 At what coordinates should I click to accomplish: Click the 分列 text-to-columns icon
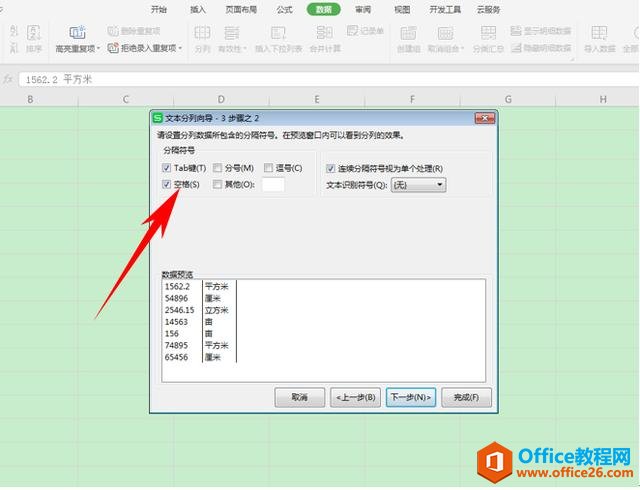(202, 33)
